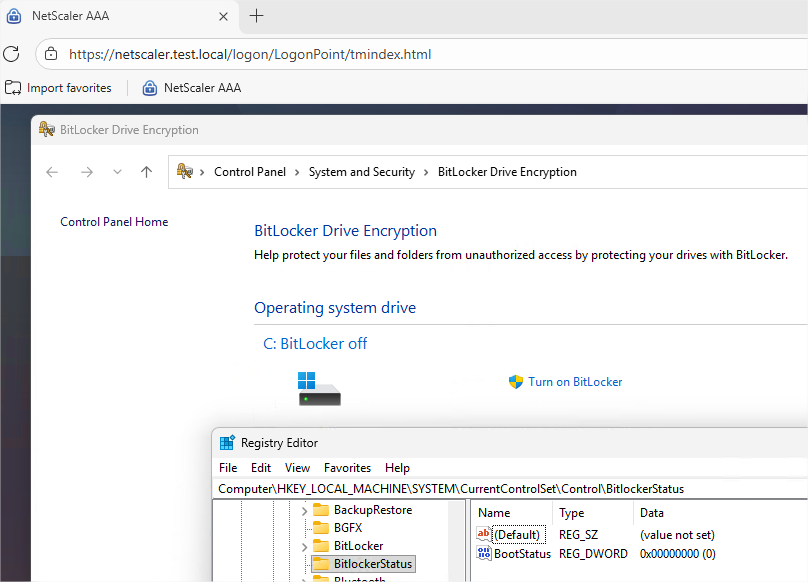Click the BitLocker key folder icon

(x=321, y=546)
